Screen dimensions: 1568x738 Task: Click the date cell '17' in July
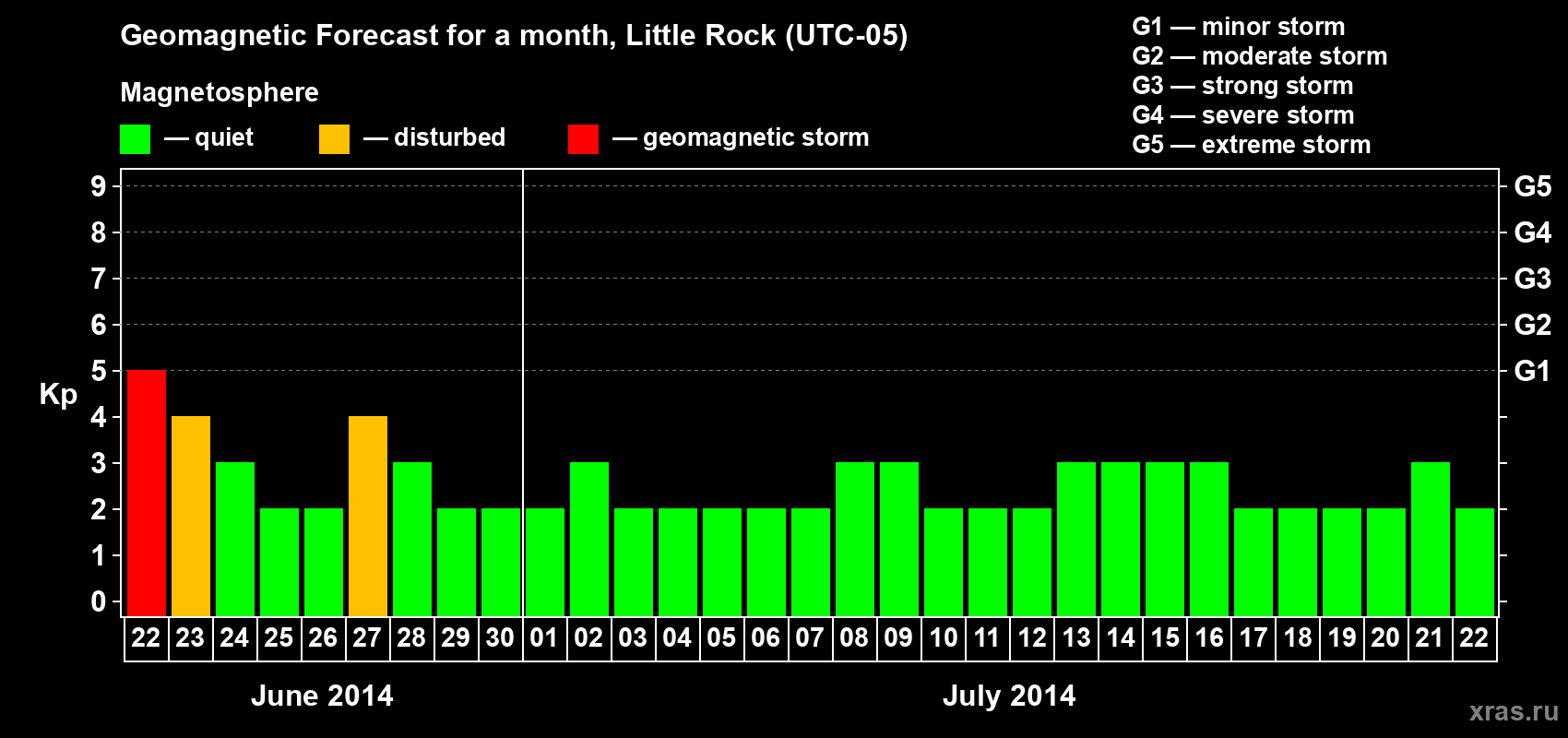[1253, 638]
